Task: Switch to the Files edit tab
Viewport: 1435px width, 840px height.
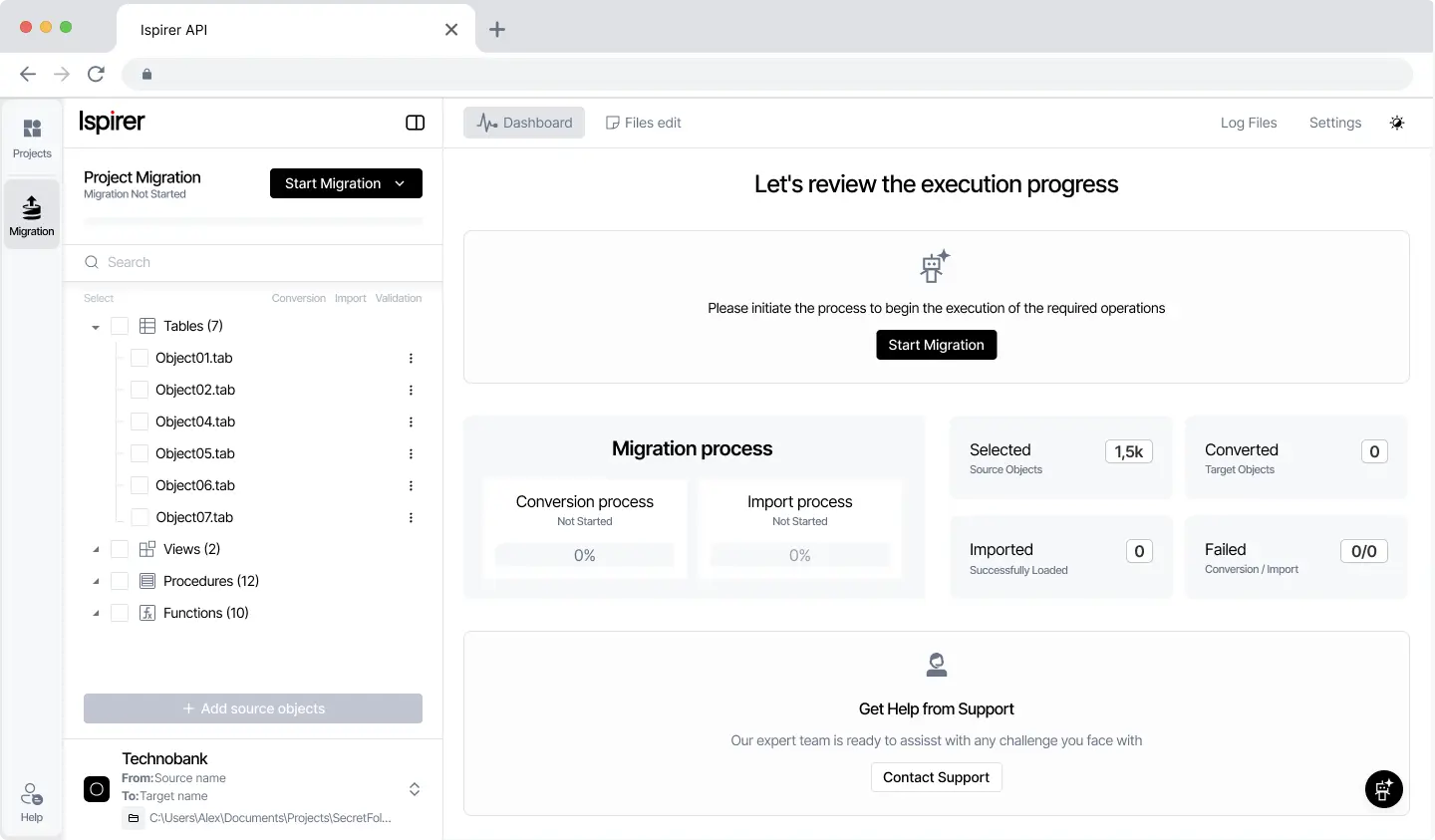Action: (x=644, y=123)
